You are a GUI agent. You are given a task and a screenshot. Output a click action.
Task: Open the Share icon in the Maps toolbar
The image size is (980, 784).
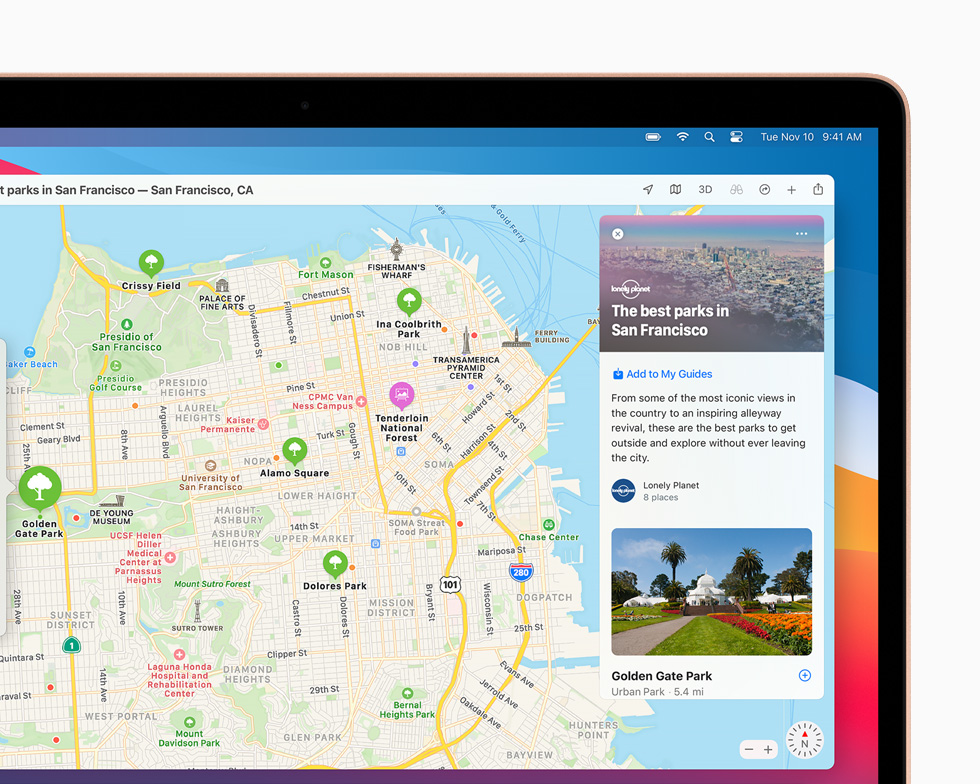click(818, 189)
